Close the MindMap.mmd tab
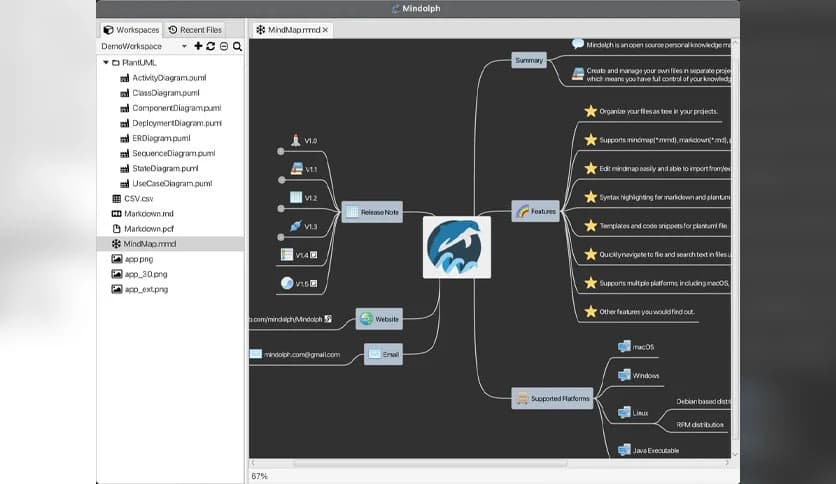 click(325, 30)
